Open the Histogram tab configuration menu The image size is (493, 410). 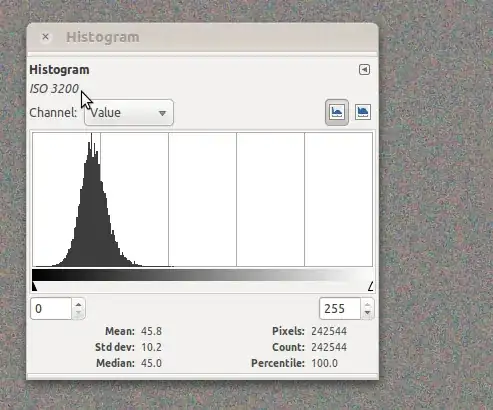[364, 70]
